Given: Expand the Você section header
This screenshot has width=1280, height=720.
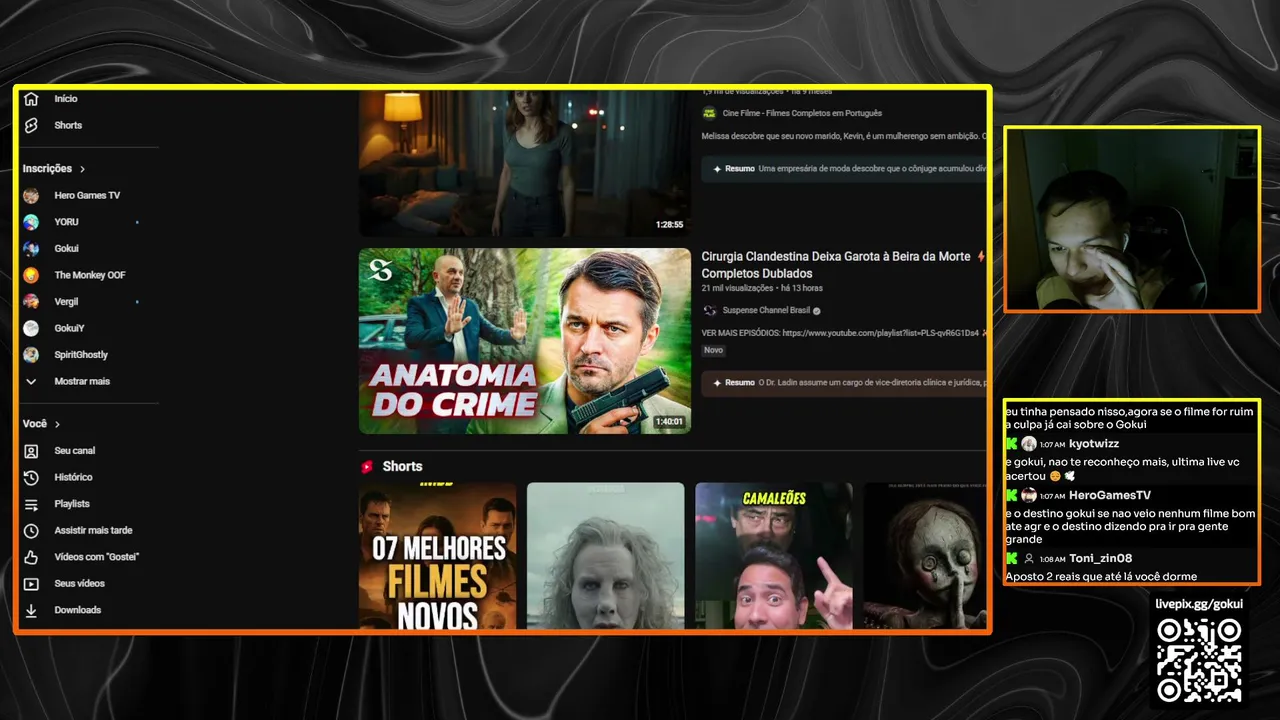Looking at the screenshot, I should coord(42,424).
